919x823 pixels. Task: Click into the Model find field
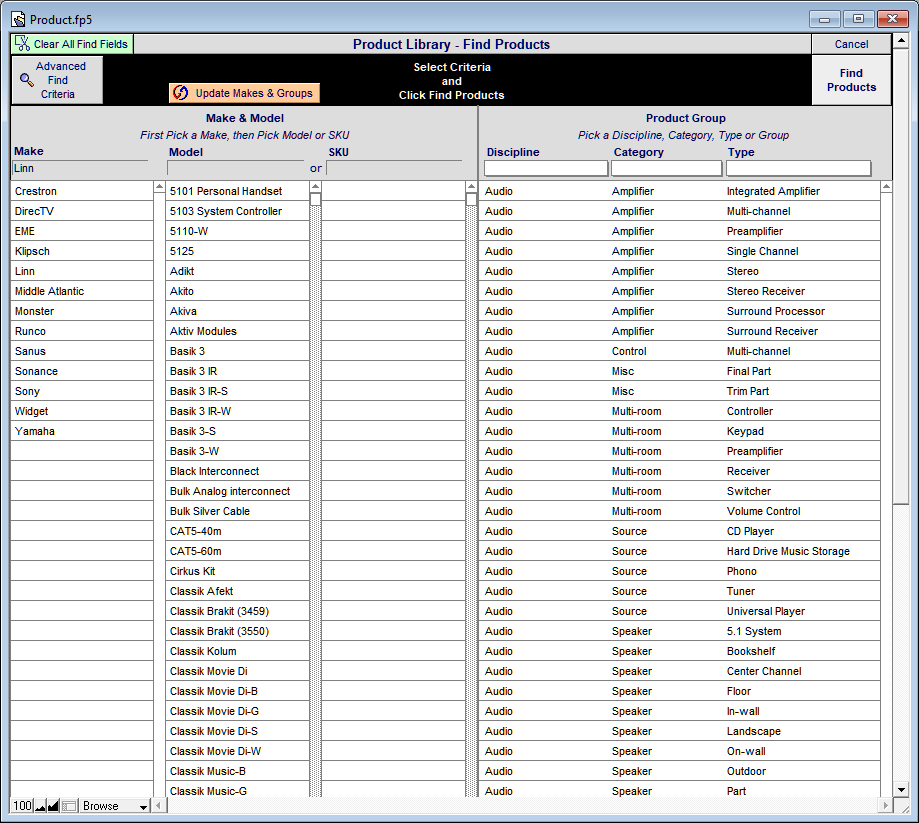236,169
